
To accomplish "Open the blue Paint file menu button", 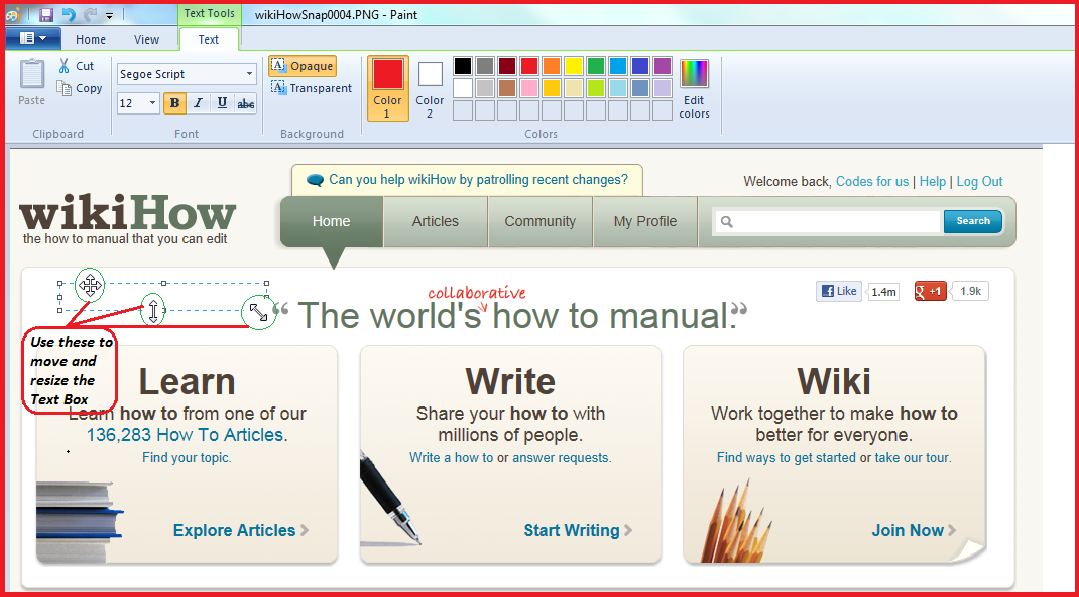I will pyautogui.click(x=32, y=39).
